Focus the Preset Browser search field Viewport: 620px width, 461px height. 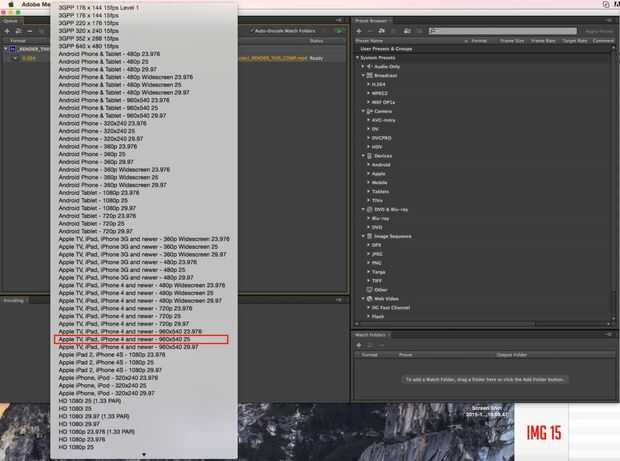tap(503, 30)
